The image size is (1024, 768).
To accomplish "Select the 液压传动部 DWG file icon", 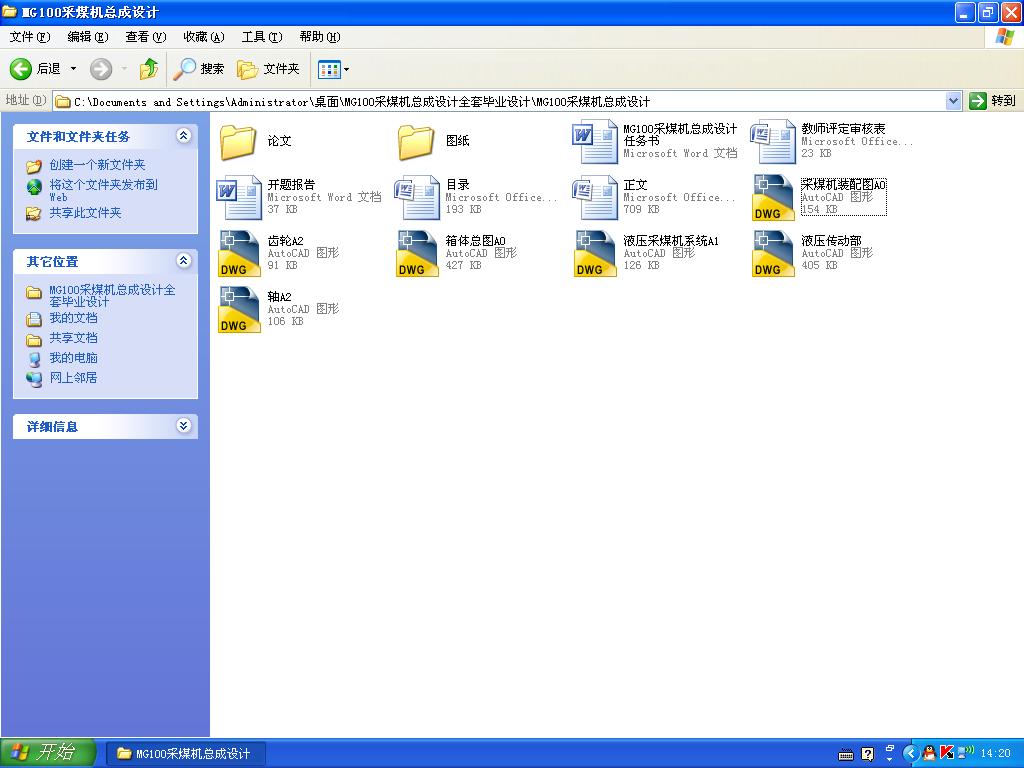I will click(x=773, y=253).
